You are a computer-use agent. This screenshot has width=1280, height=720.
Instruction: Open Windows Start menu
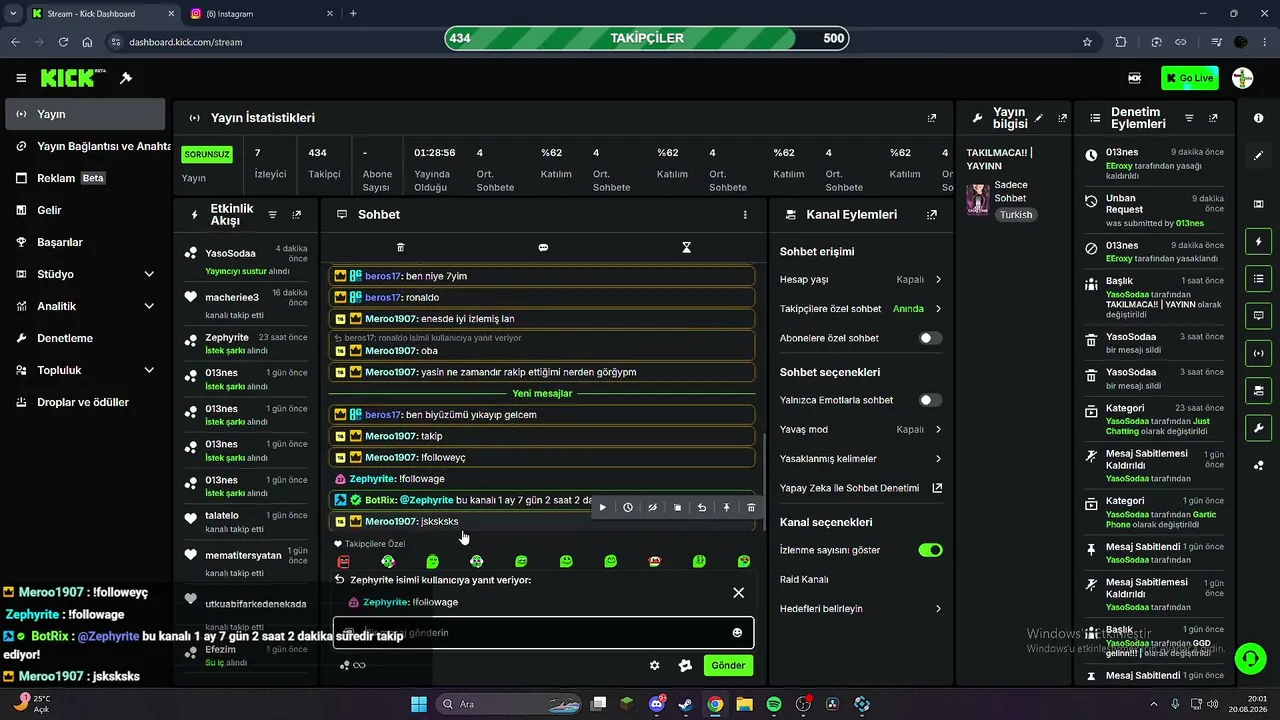(419, 704)
